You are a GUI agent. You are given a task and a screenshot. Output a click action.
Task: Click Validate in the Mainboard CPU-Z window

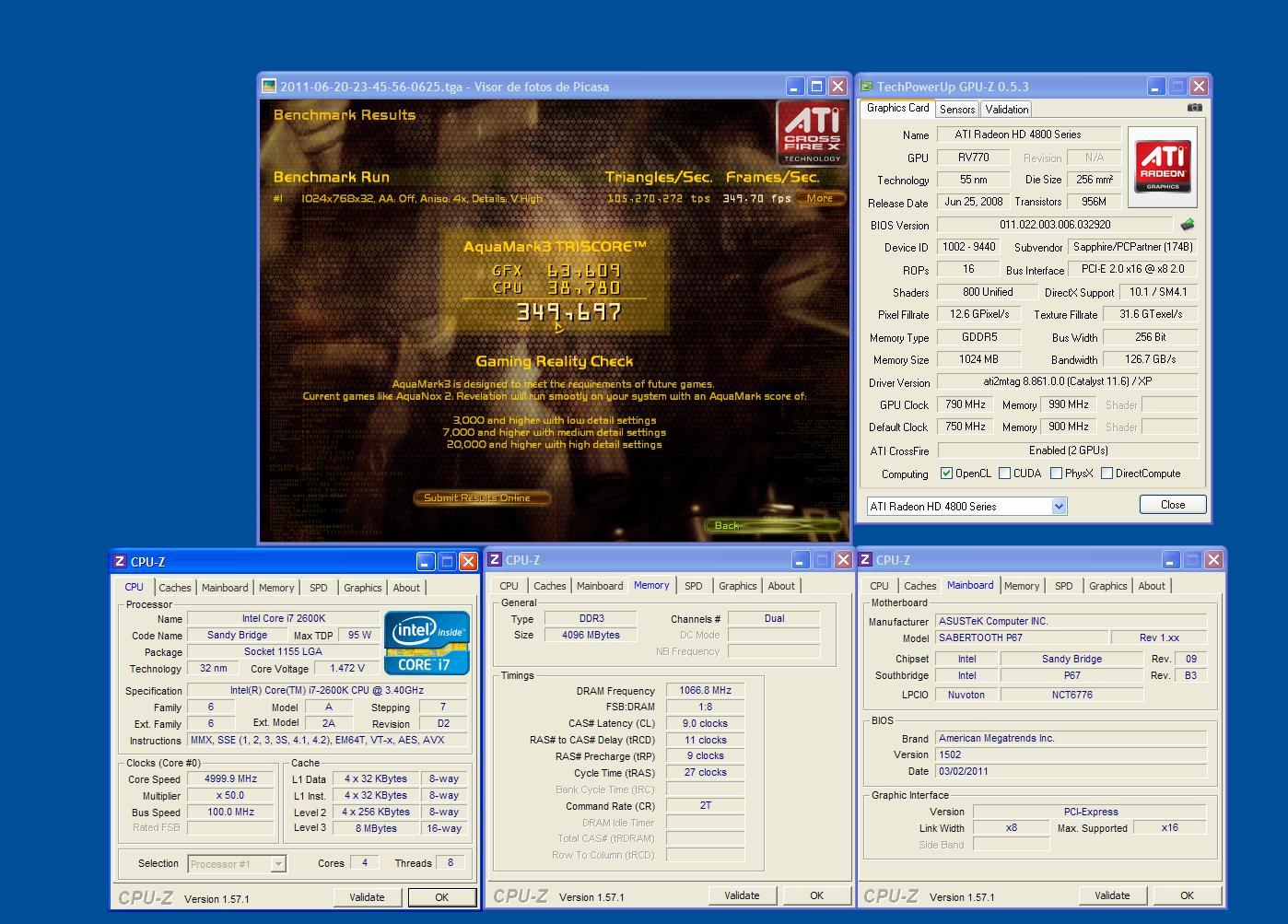point(1112,895)
